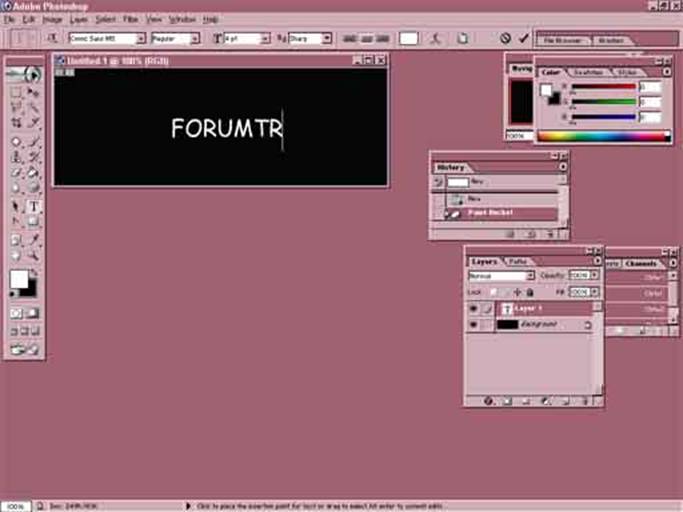Select the Brush tool in toolbox
The height and width of the screenshot is (512, 683).
(x=33, y=142)
